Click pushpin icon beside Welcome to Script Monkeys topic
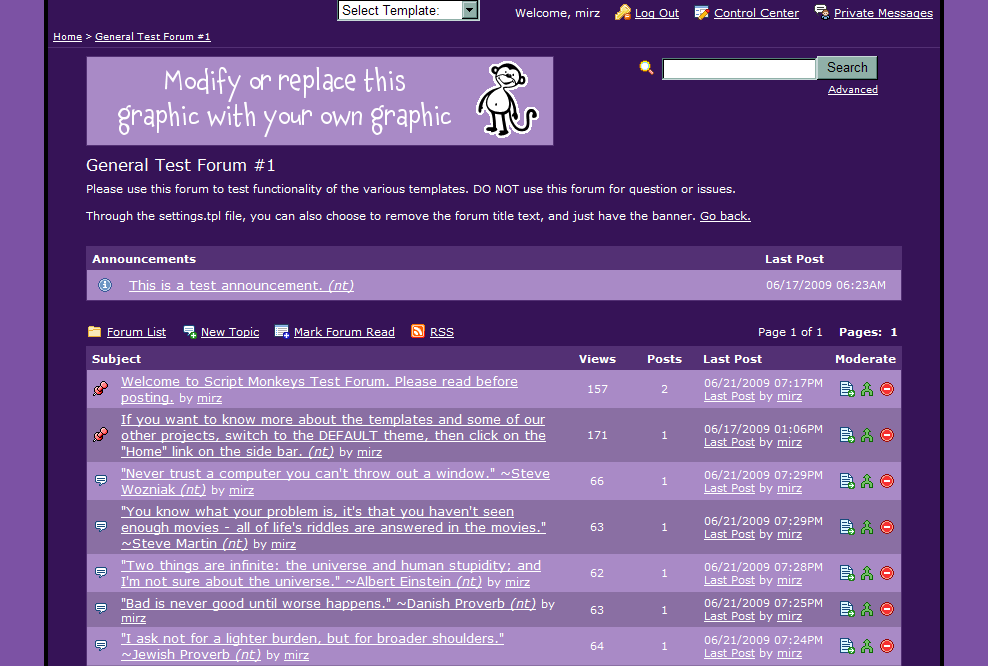 tap(100, 389)
